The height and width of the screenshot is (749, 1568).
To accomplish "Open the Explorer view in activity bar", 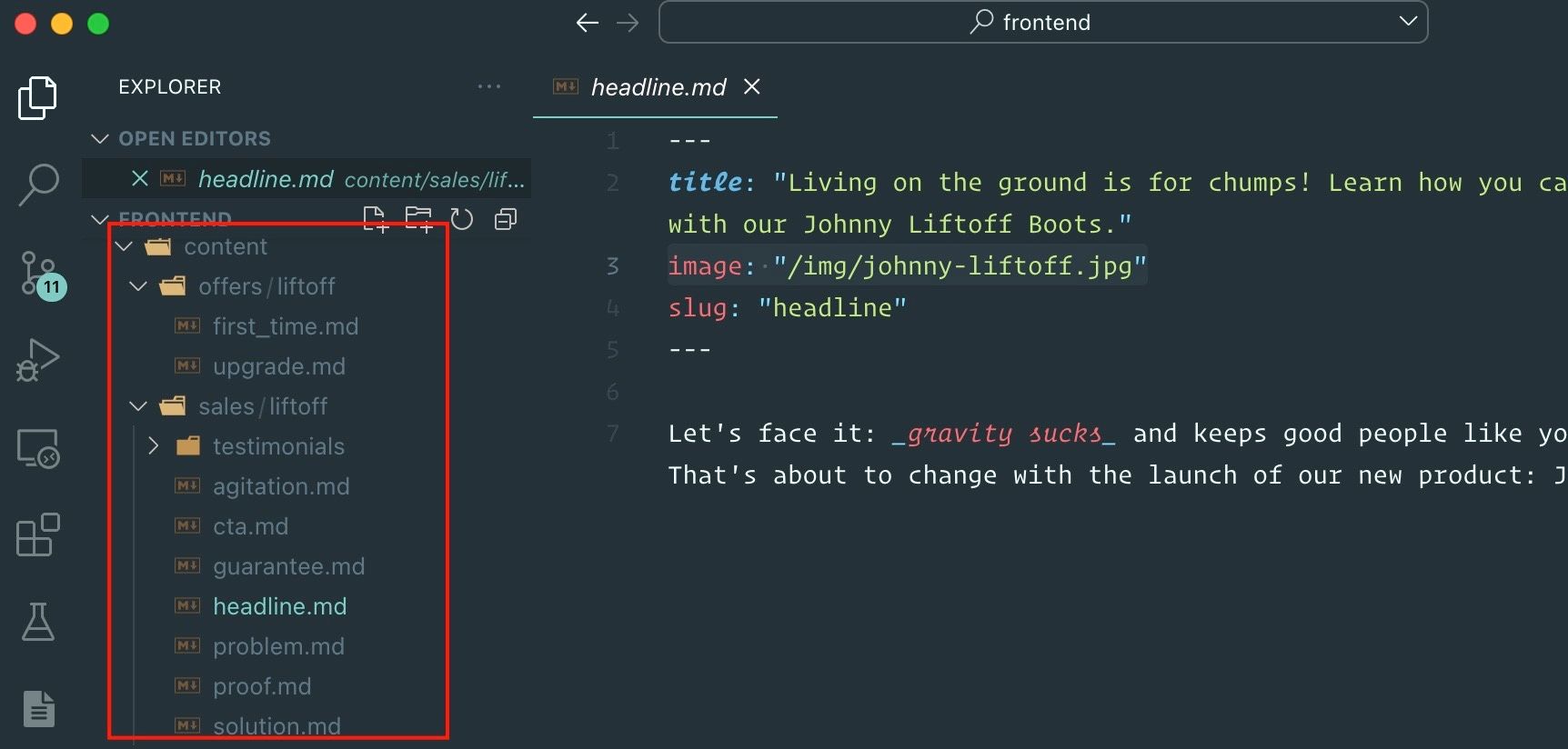I will [x=37, y=97].
